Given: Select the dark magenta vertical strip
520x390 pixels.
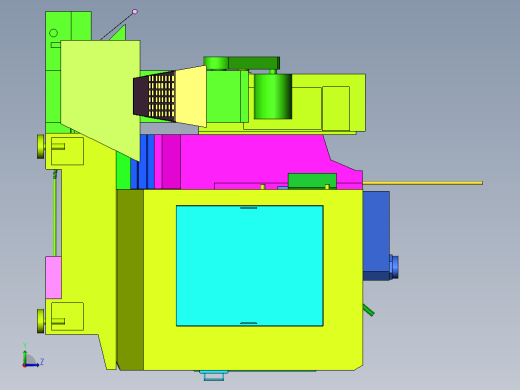Looking at the screenshot, I should coord(171,162).
